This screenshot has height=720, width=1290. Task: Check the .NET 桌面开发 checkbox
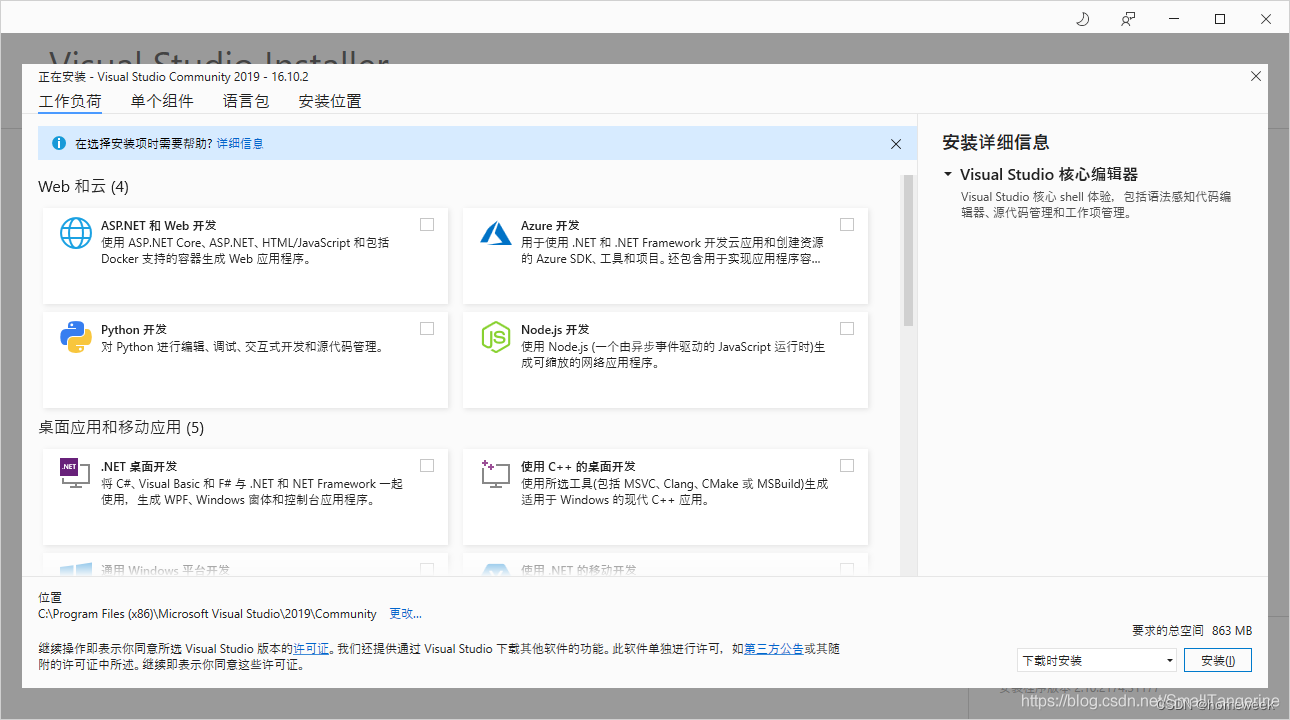(427, 465)
